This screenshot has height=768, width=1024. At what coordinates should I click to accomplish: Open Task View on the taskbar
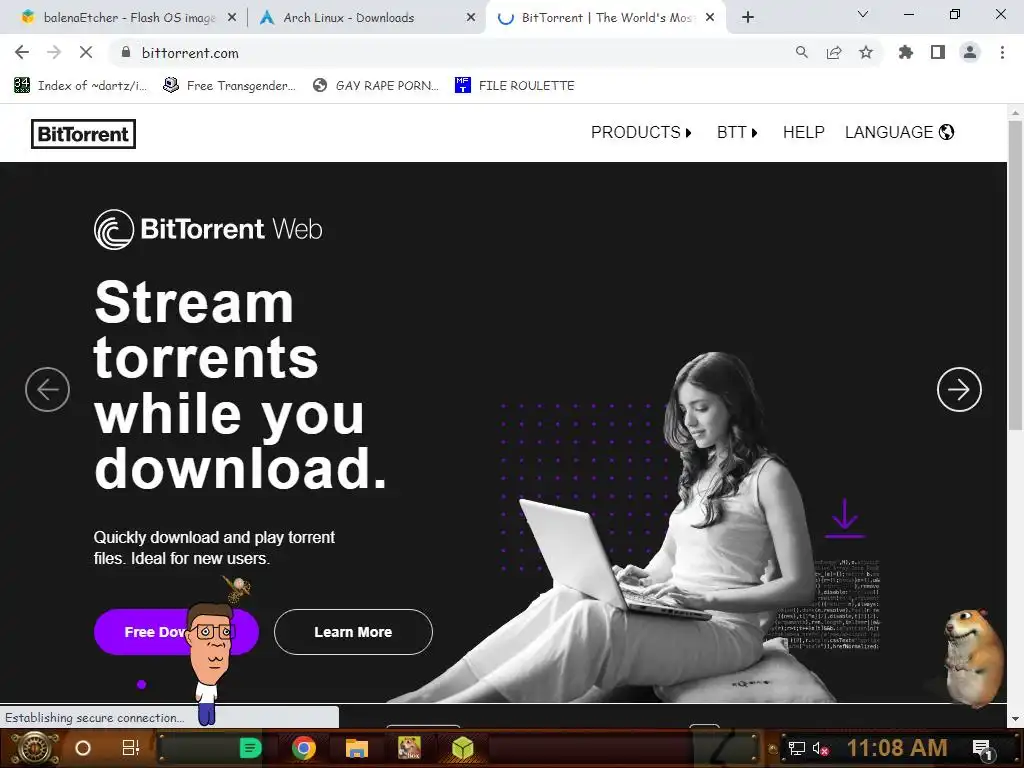[x=131, y=748]
